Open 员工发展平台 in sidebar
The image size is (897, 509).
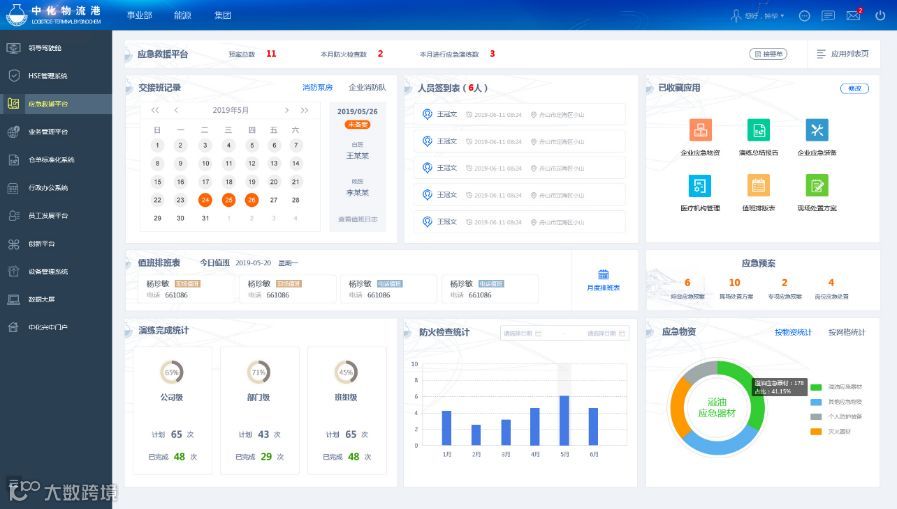(48, 216)
